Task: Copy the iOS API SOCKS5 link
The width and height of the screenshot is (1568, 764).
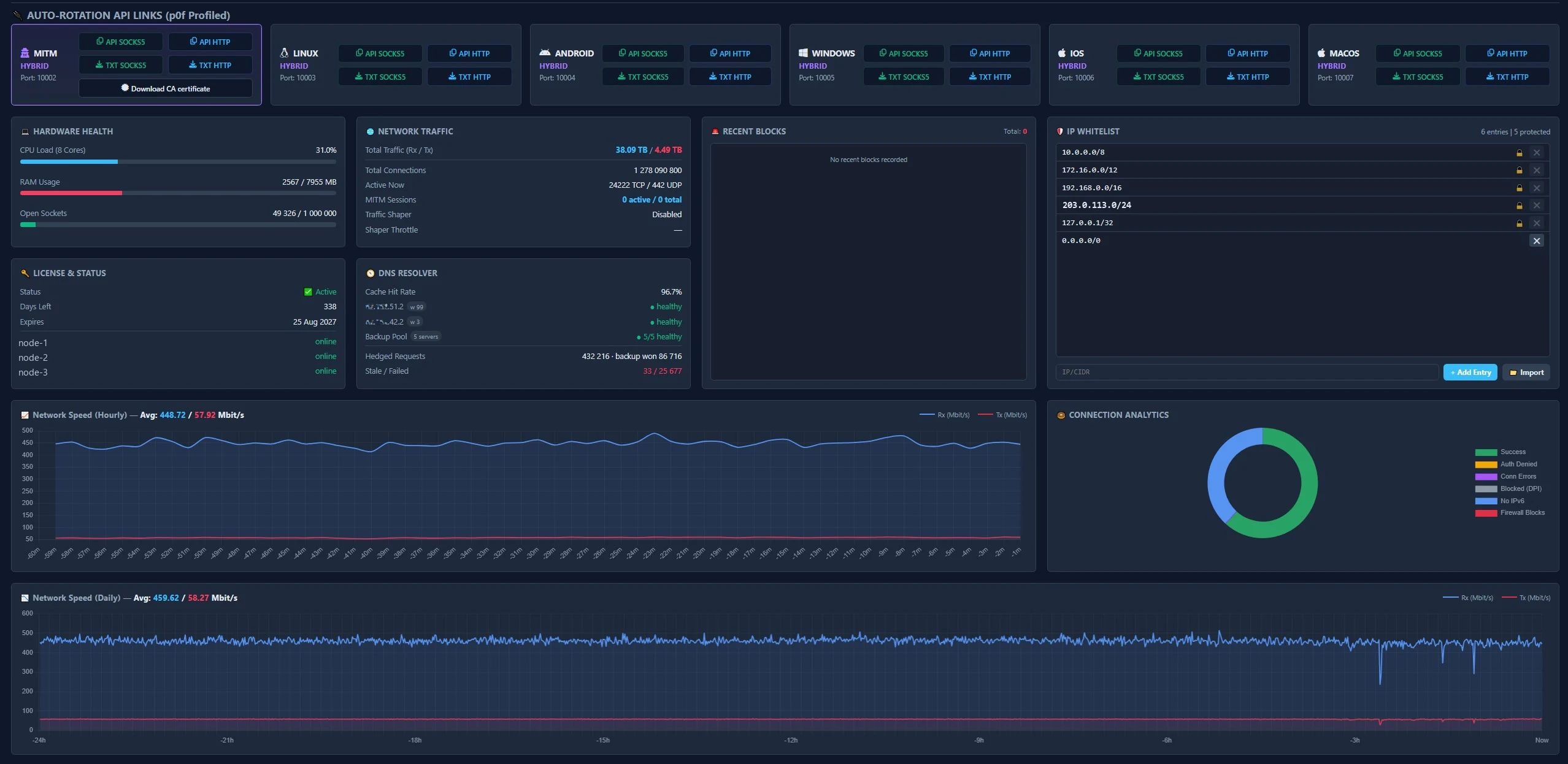Action: point(1158,53)
